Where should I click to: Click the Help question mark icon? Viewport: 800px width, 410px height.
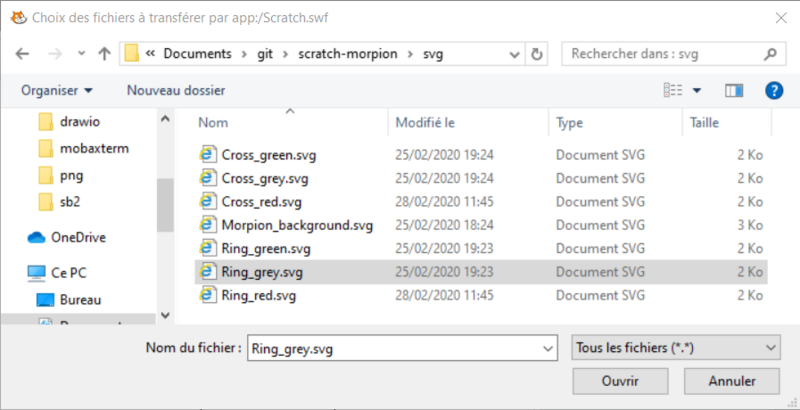(x=773, y=90)
